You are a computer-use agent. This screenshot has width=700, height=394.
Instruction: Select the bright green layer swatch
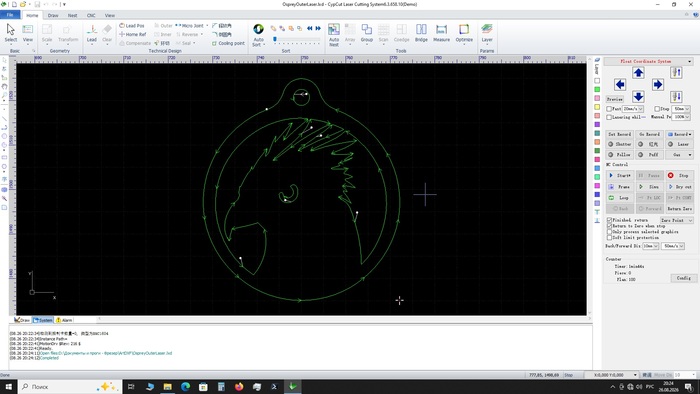coord(597,90)
